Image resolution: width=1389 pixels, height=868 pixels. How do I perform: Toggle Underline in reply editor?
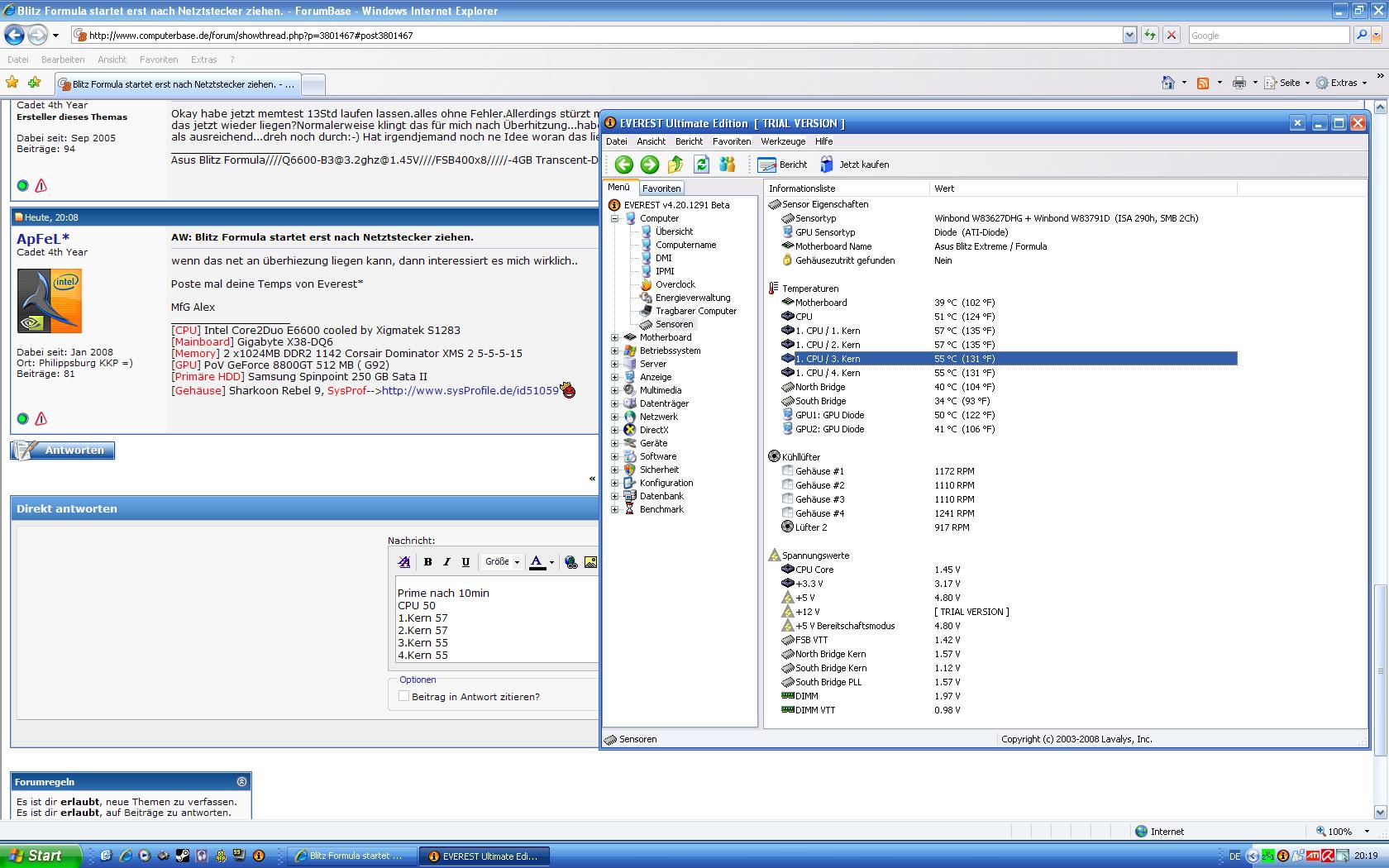point(465,562)
